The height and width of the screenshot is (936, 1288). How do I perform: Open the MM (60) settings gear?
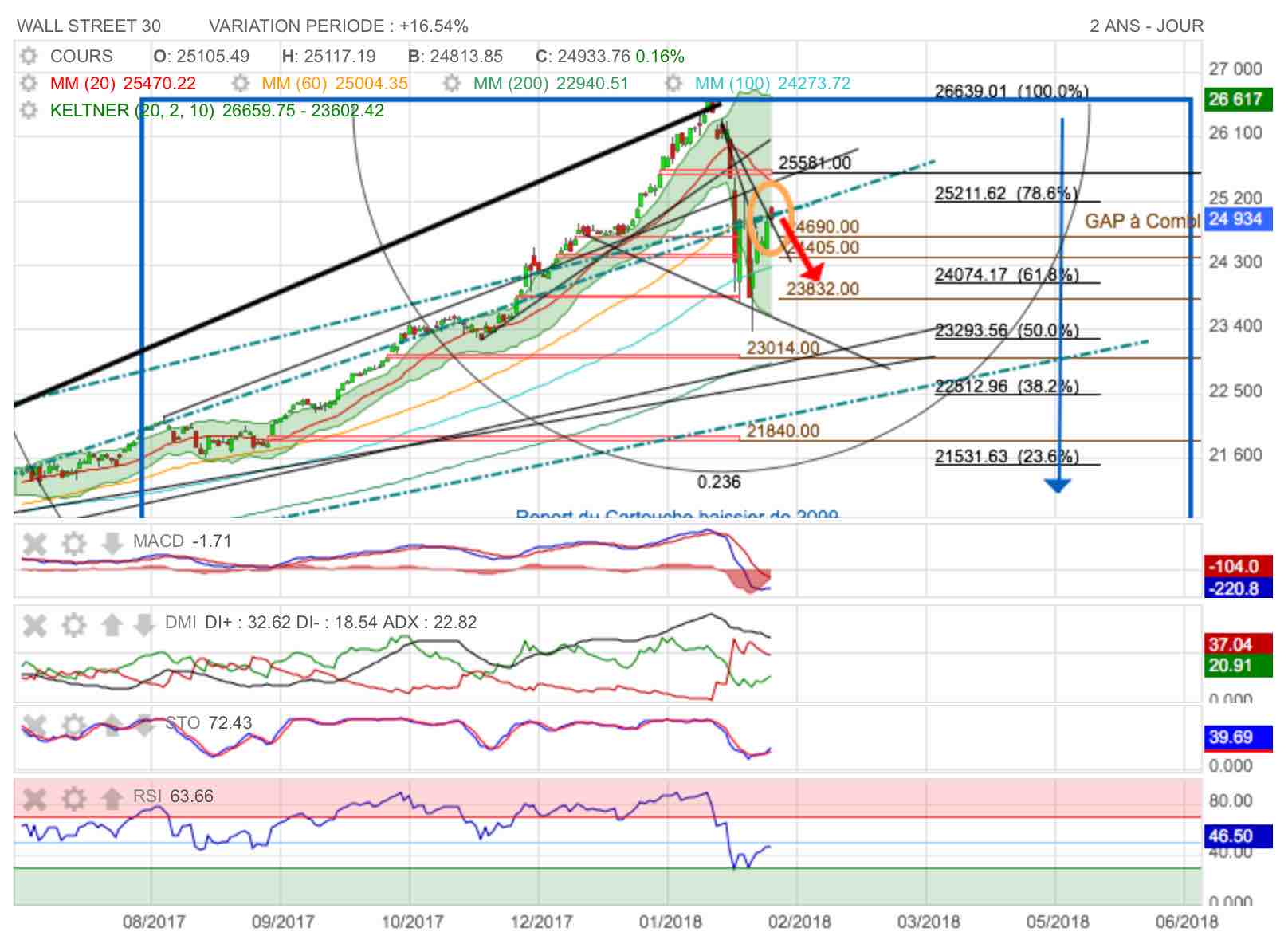(x=240, y=84)
